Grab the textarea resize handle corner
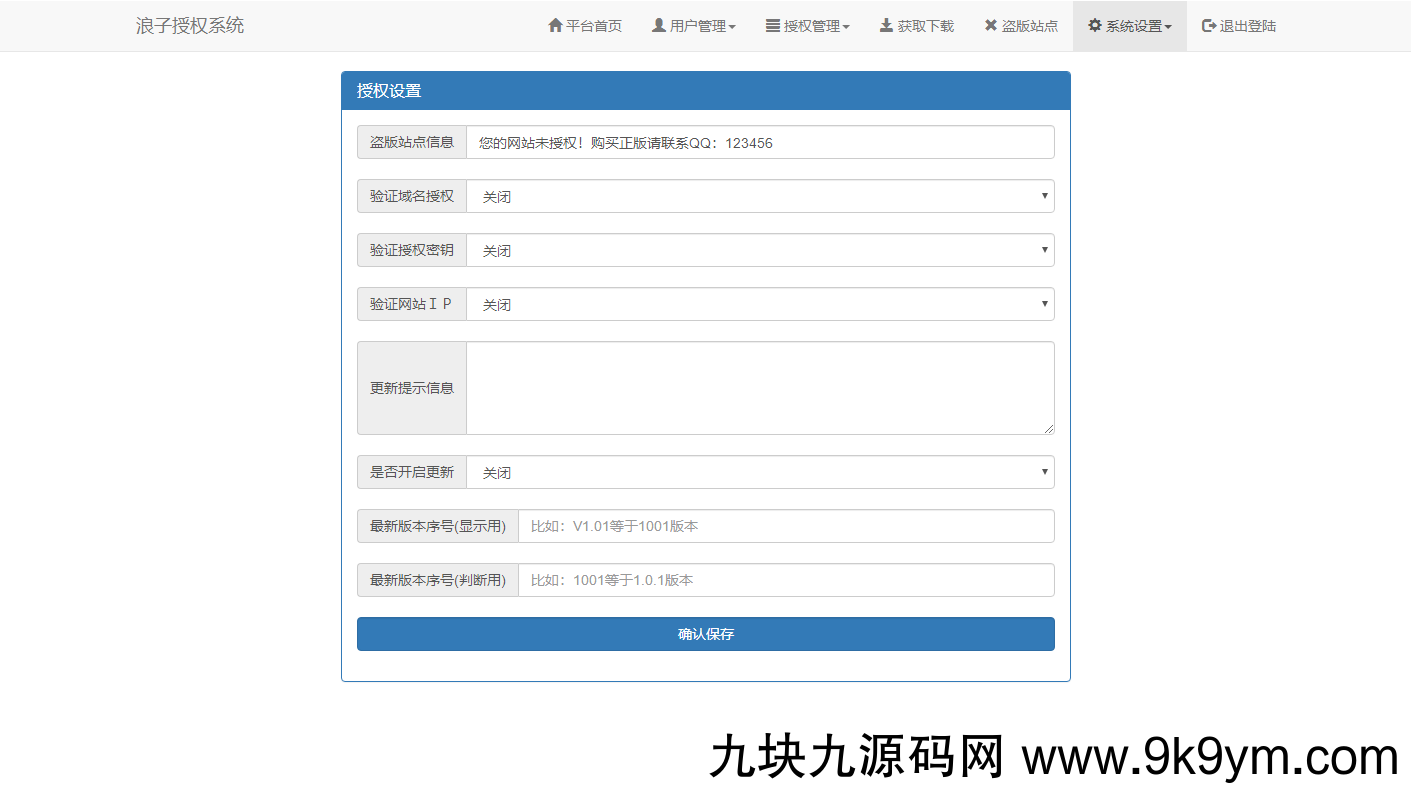Screen dimensions: 1411x794 tap(1049, 429)
